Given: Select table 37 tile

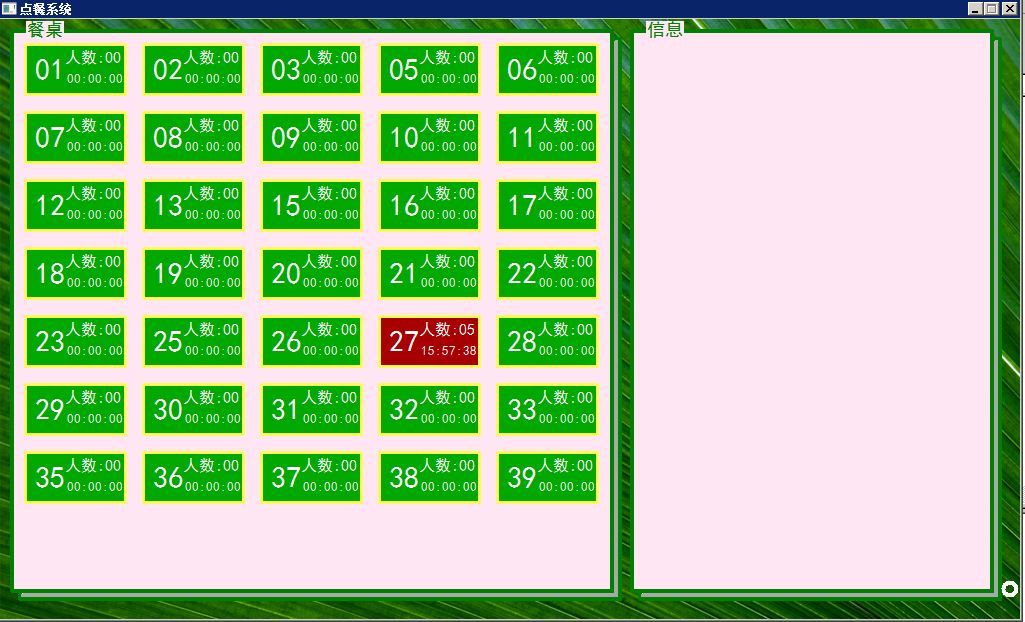Looking at the screenshot, I should (312, 477).
